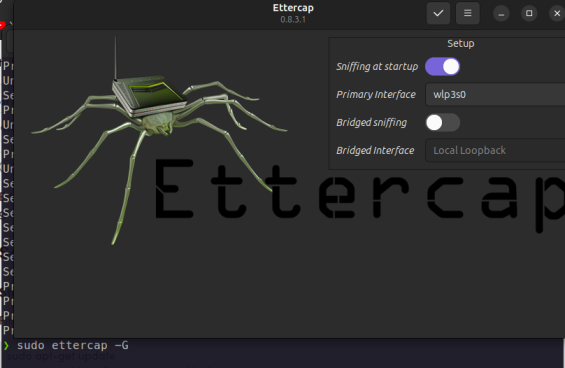This screenshot has height=368, width=565.
Task: Open the Bridged Interface Local Loopback dropdown
Action: (495, 150)
